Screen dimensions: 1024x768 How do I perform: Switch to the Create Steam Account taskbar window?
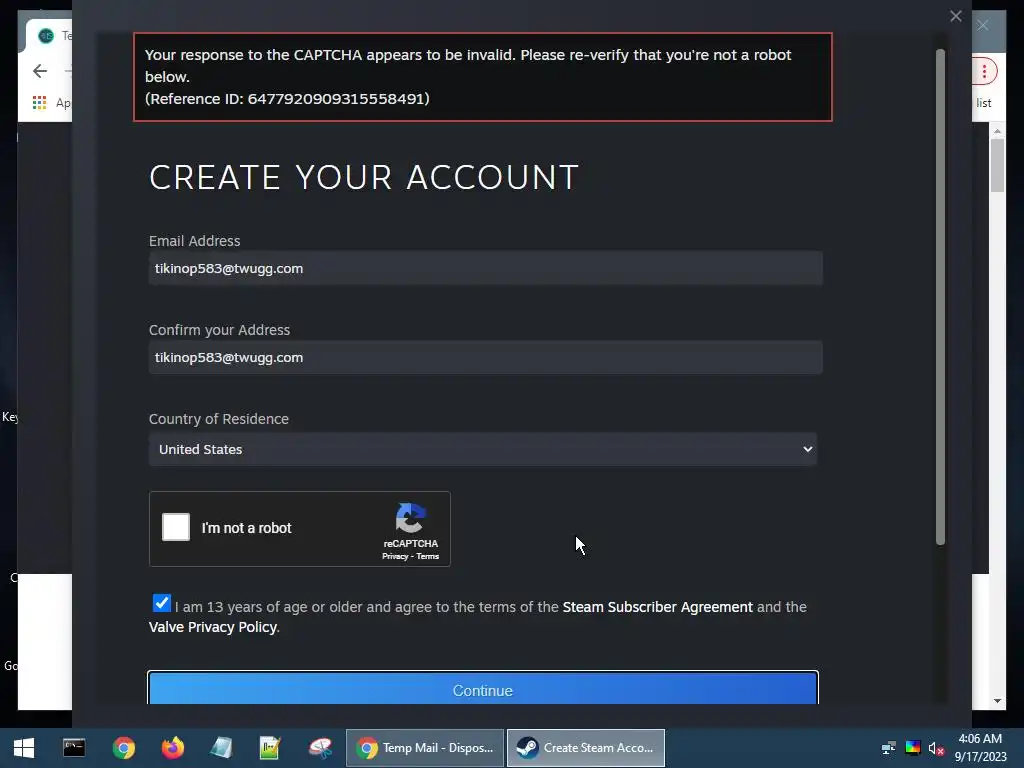coord(586,748)
